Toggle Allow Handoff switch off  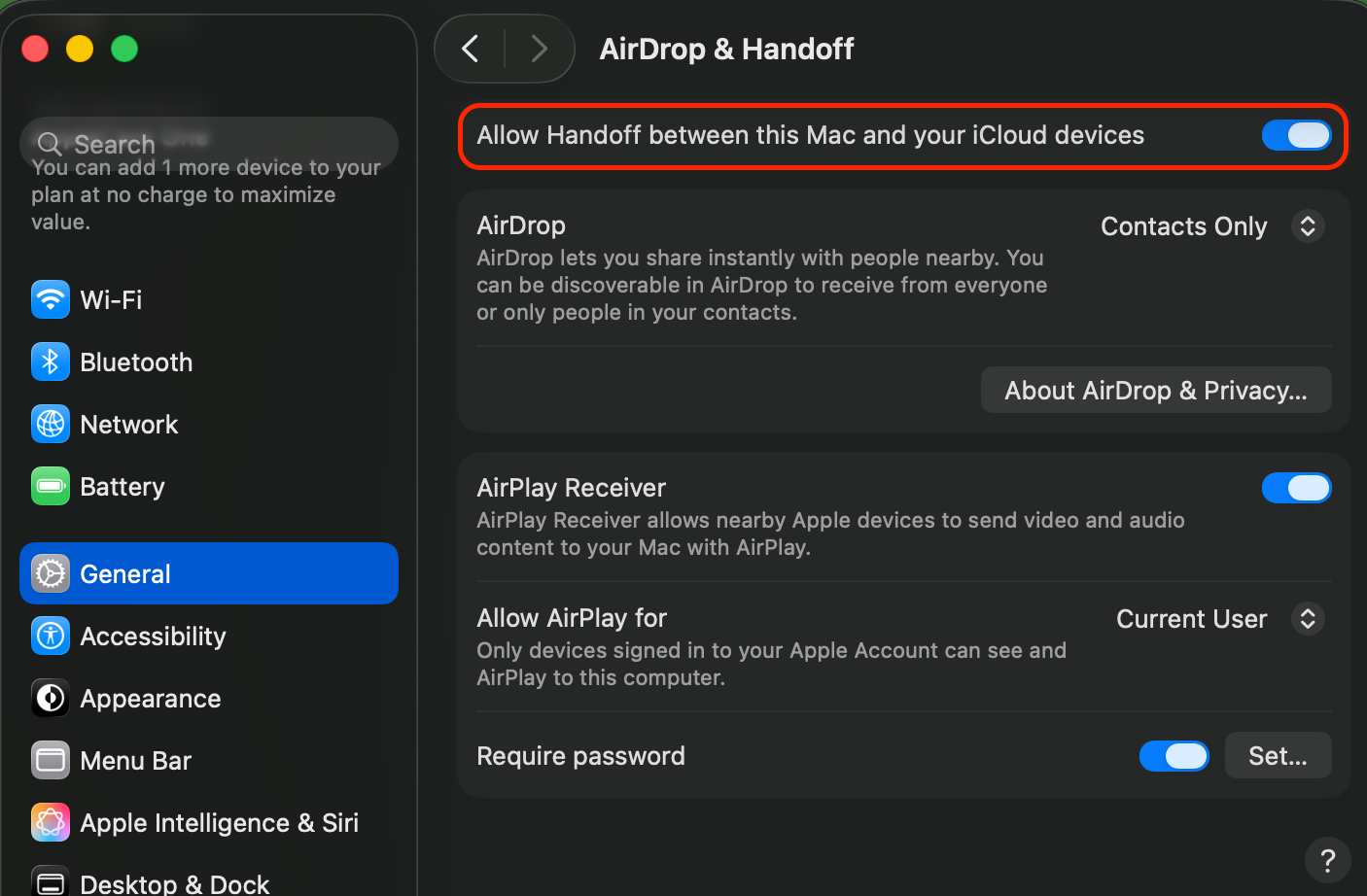(x=1297, y=135)
